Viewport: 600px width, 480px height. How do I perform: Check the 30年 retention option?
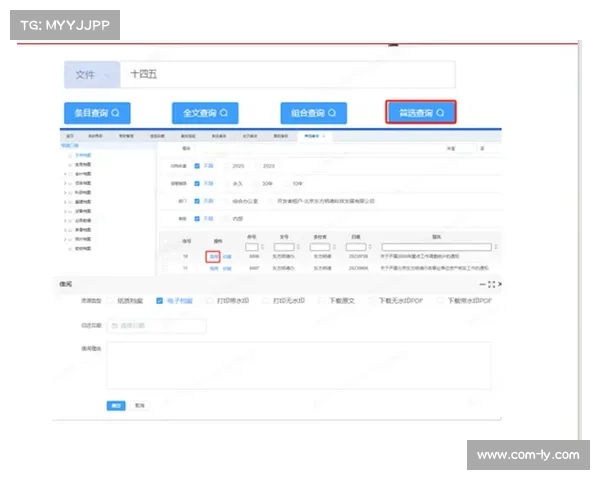pyautogui.click(x=256, y=184)
